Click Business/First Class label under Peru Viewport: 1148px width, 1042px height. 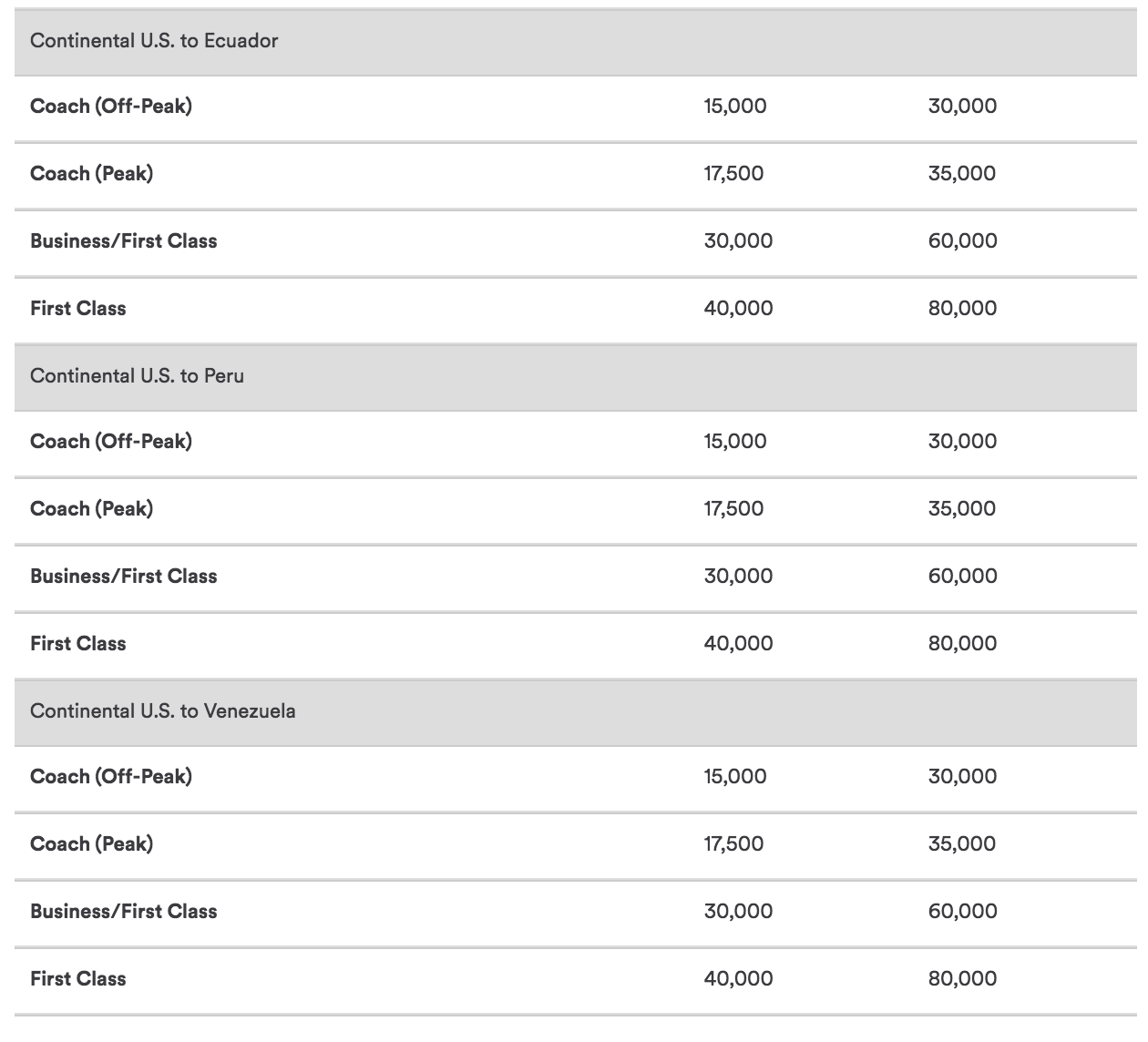(x=124, y=576)
